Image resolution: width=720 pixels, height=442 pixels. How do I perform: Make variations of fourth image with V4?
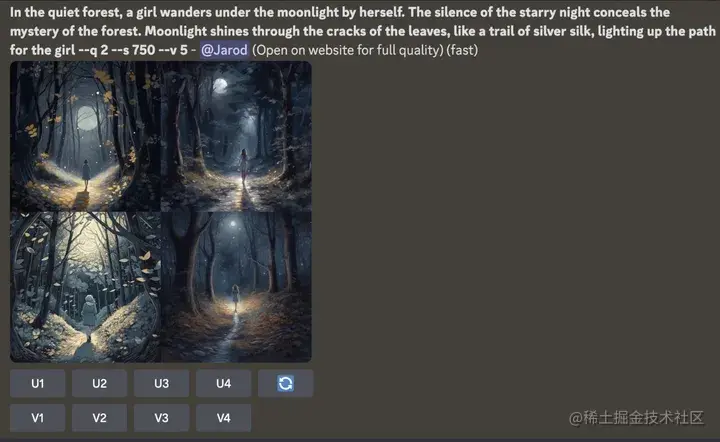click(x=224, y=418)
